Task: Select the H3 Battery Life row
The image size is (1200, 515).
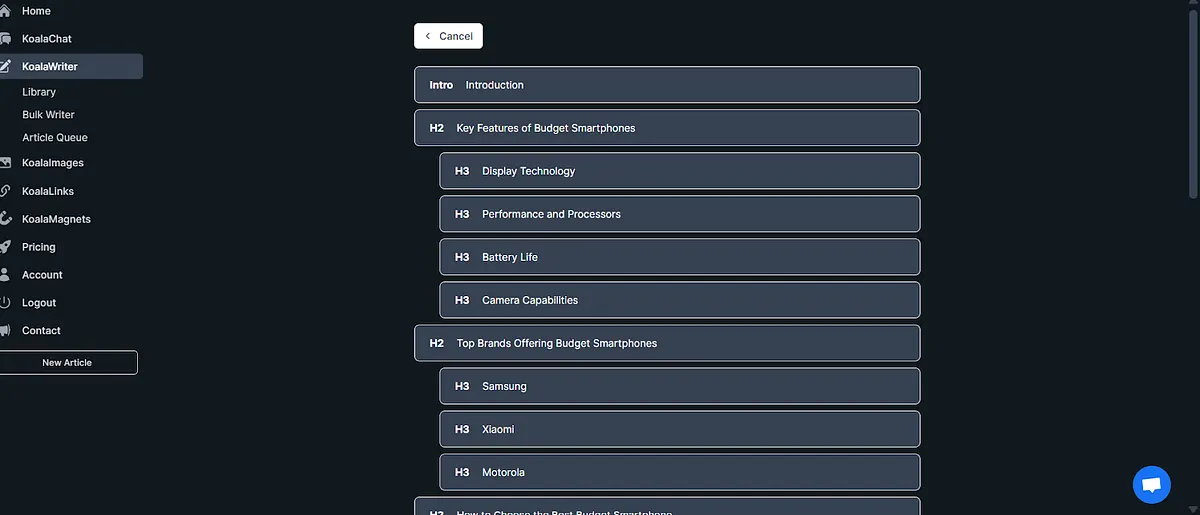Action: (680, 257)
